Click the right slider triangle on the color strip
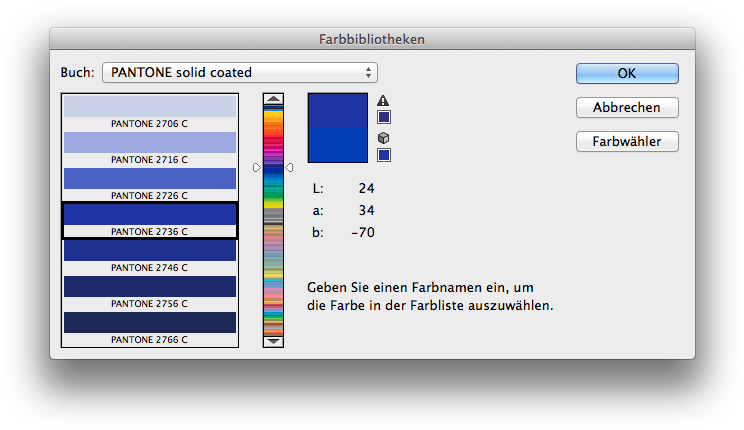744x430 pixels. click(289, 168)
